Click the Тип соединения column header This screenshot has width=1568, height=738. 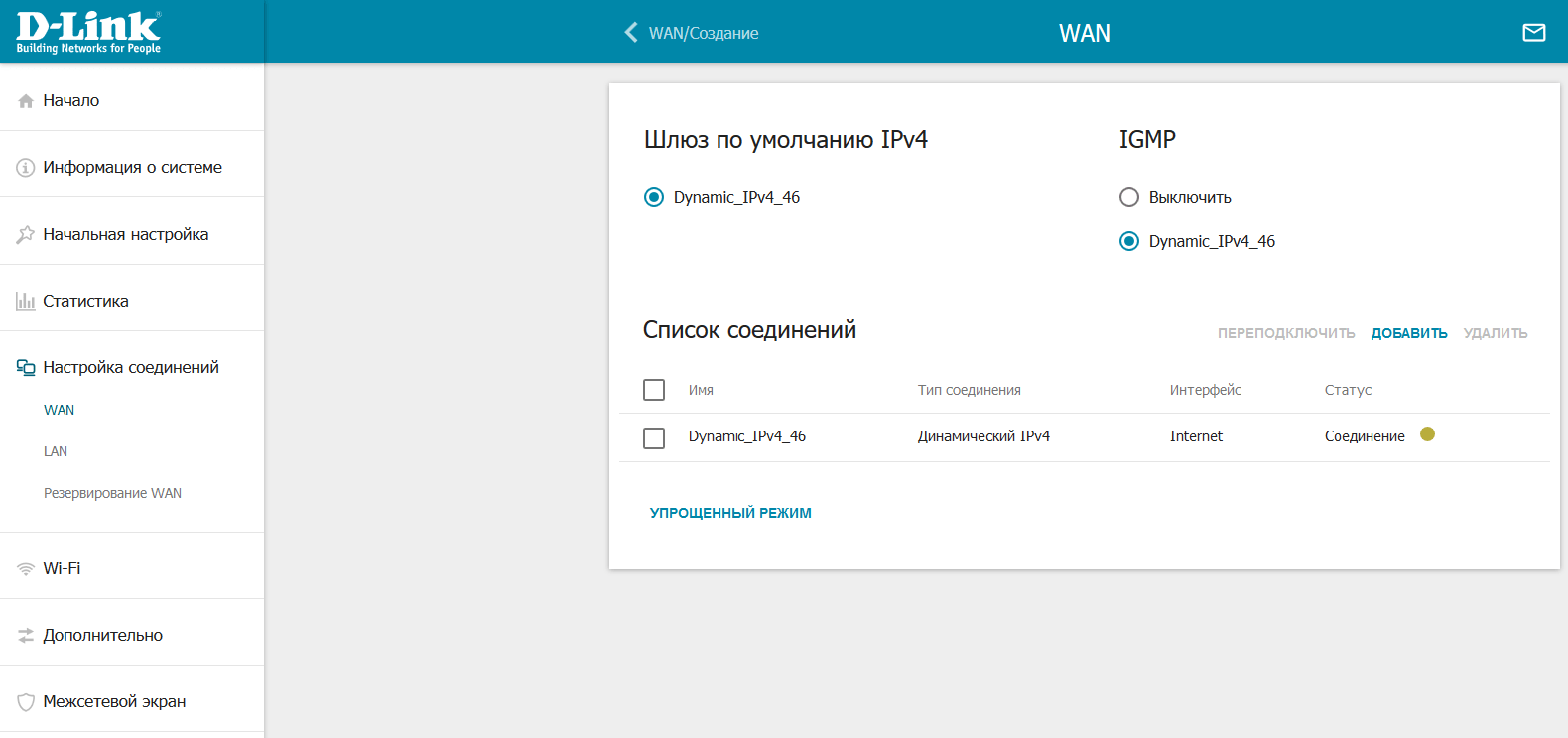coord(970,390)
